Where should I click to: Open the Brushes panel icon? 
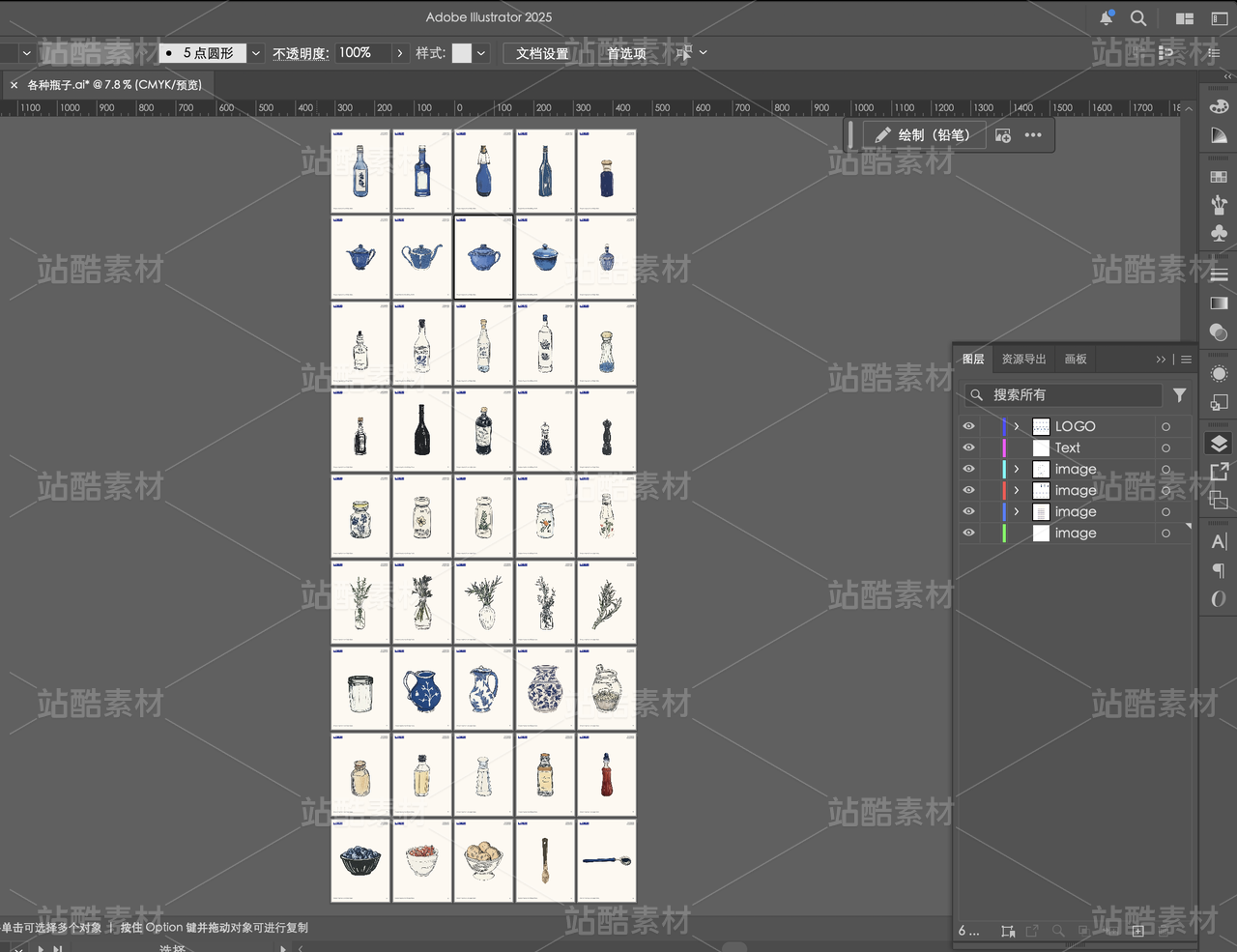click(x=1219, y=204)
